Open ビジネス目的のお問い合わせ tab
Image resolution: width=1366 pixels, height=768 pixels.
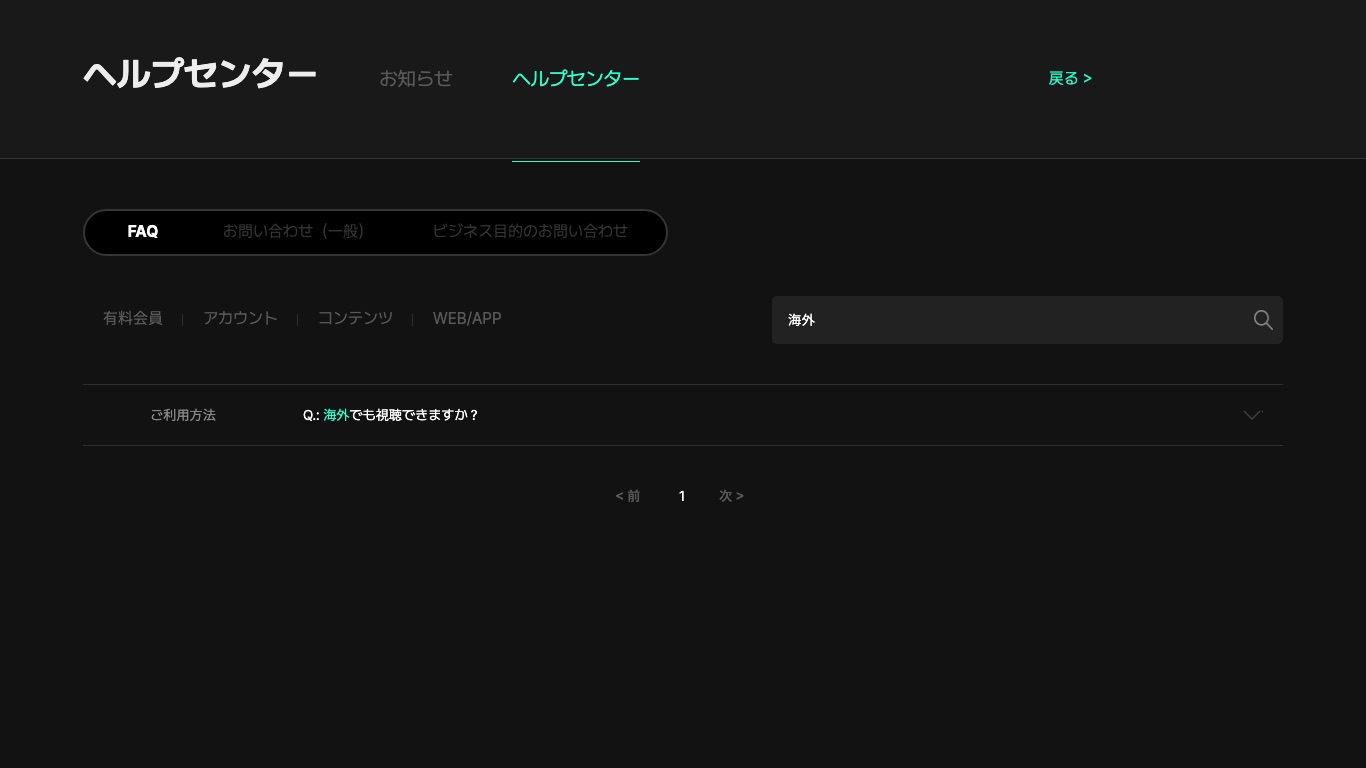pos(530,231)
